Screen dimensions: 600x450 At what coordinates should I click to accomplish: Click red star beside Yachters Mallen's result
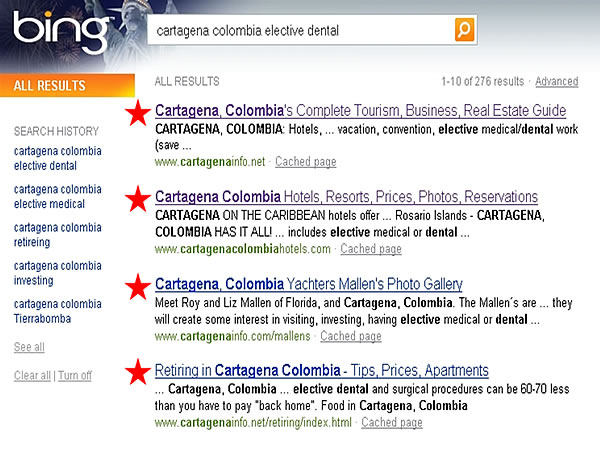point(137,287)
